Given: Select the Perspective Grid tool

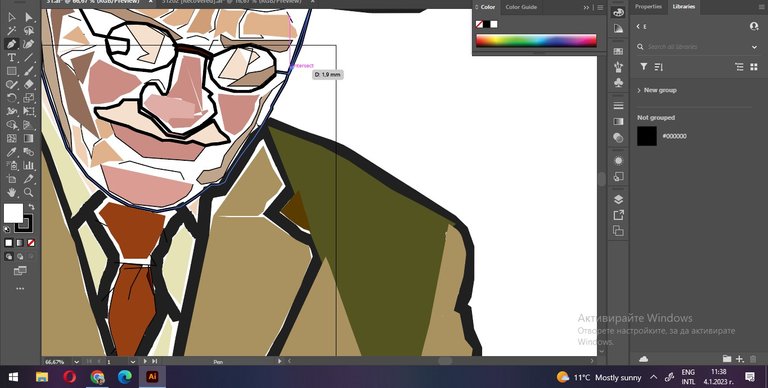Looking at the screenshot, I should [29, 125].
